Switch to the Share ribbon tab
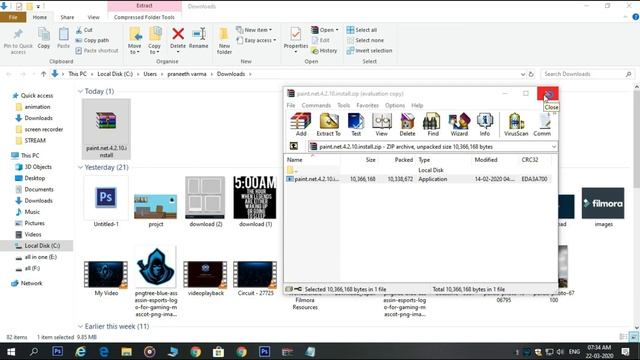The width and height of the screenshot is (640, 360). (x=67, y=17)
